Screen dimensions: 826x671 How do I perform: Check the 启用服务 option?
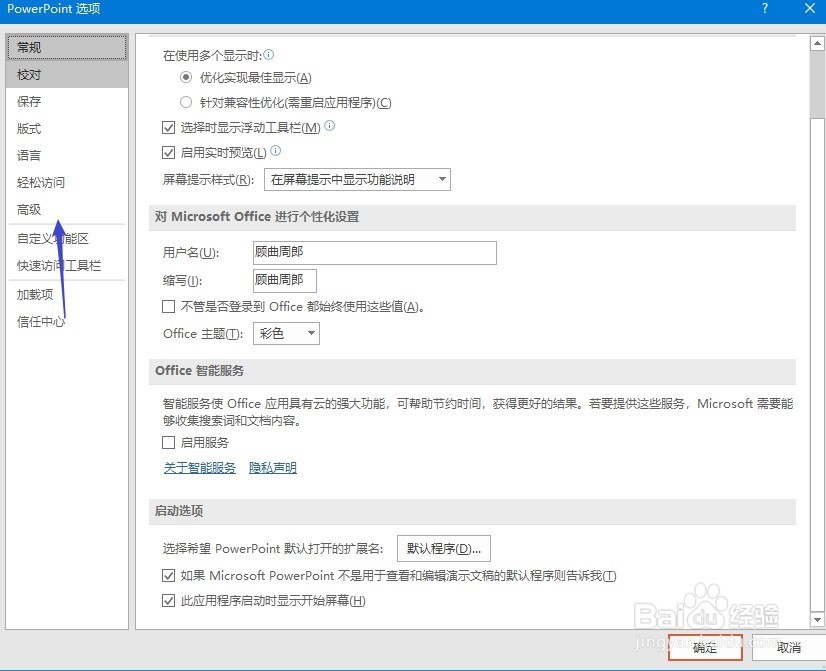click(166, 442)
